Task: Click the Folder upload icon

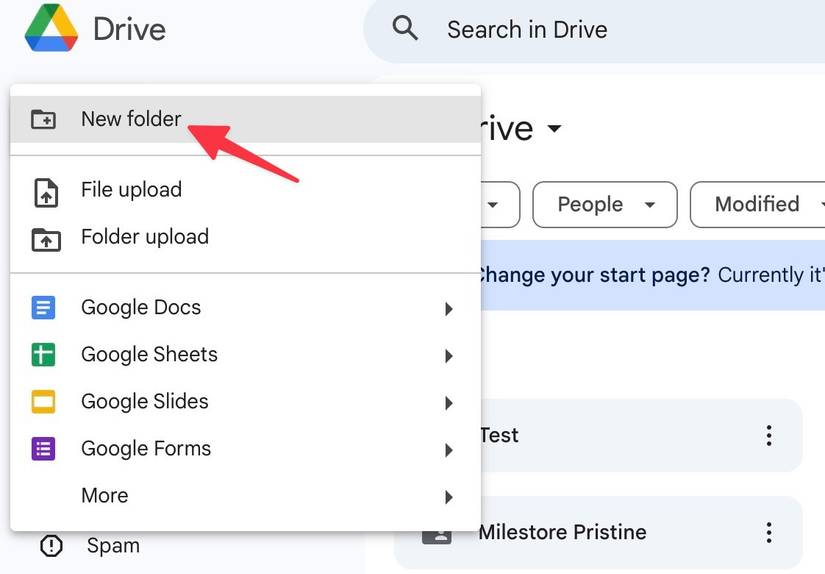Action: tap(45, 238)
